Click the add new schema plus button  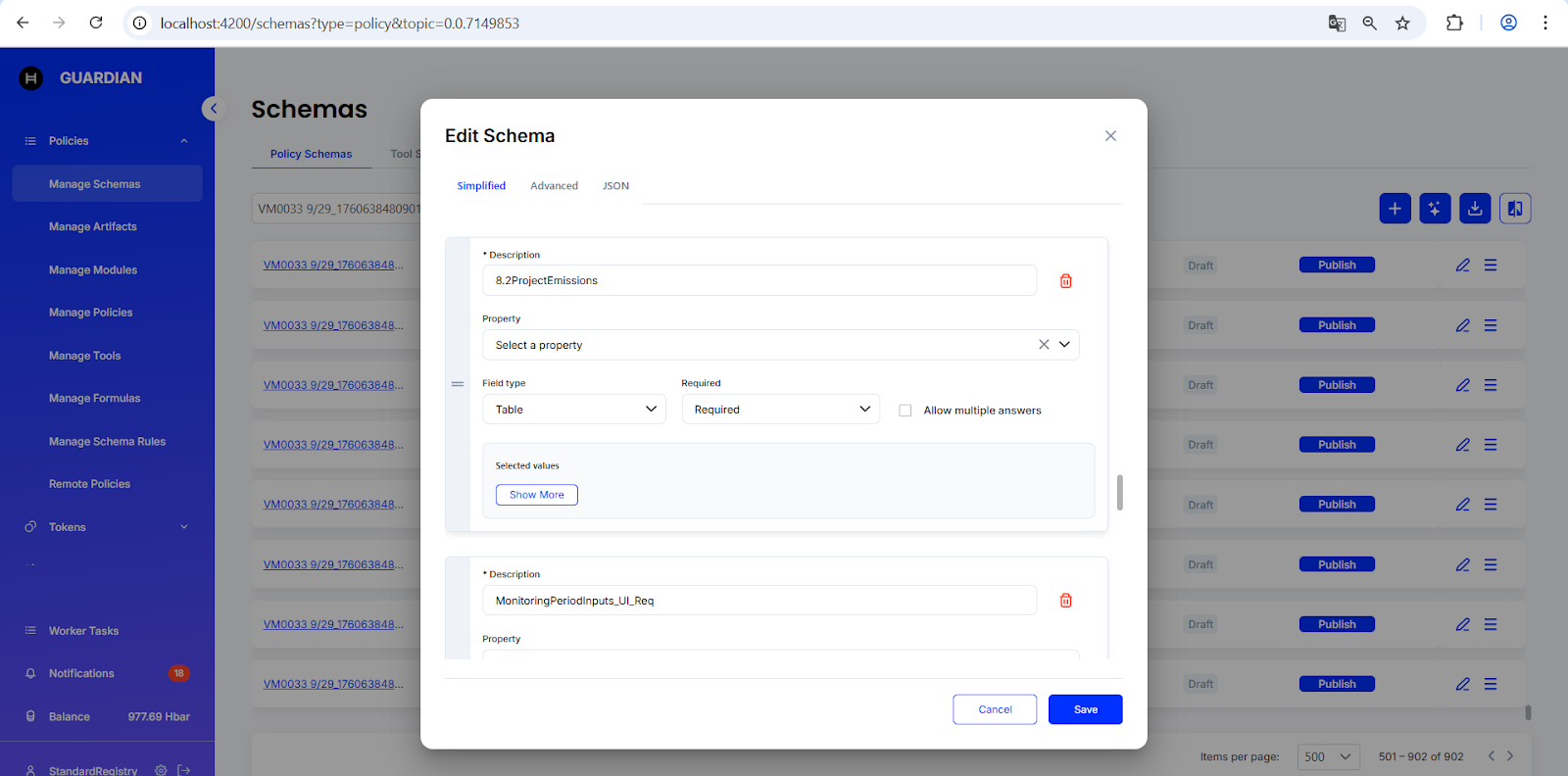1395,209
